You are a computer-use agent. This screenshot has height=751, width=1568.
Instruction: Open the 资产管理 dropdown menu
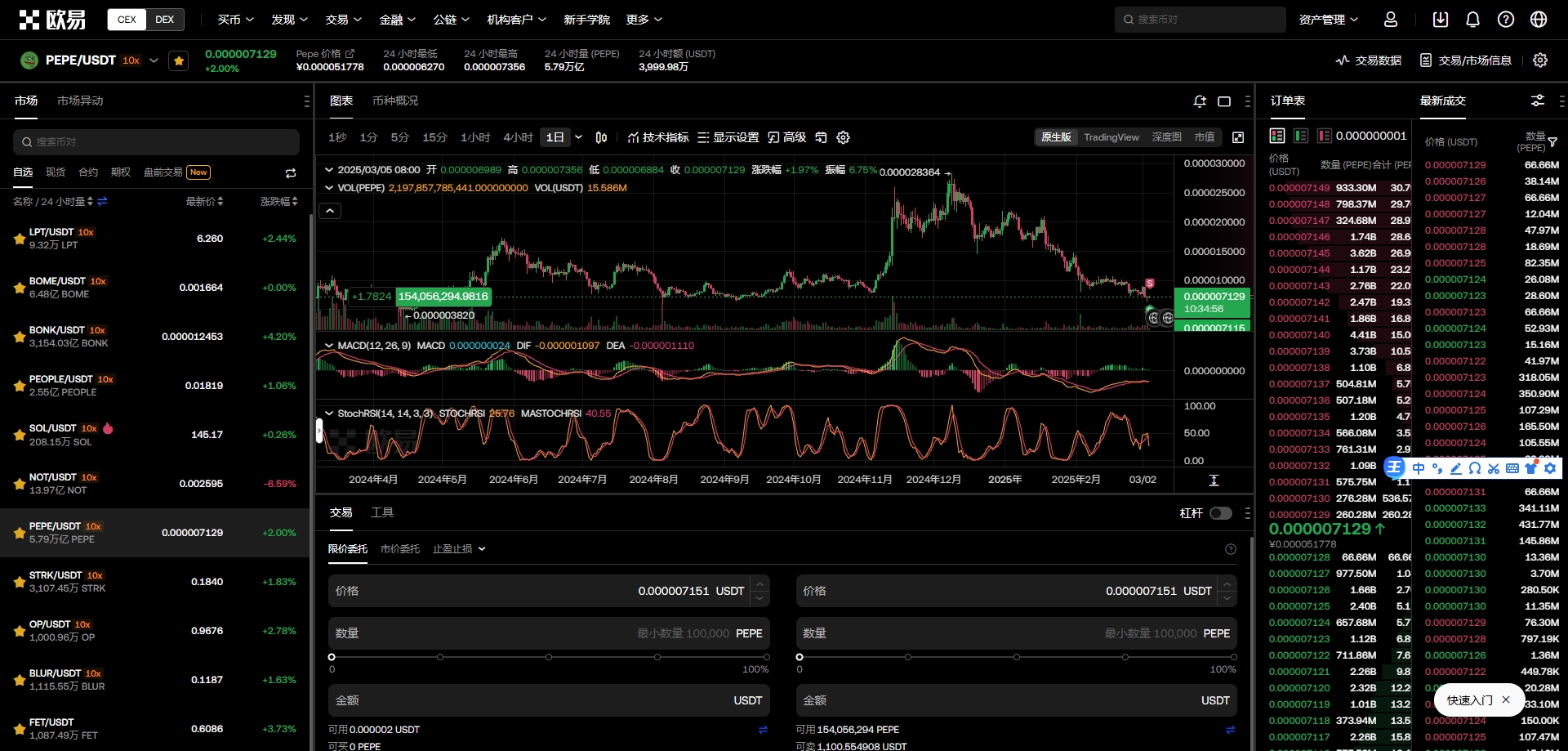1328,20
